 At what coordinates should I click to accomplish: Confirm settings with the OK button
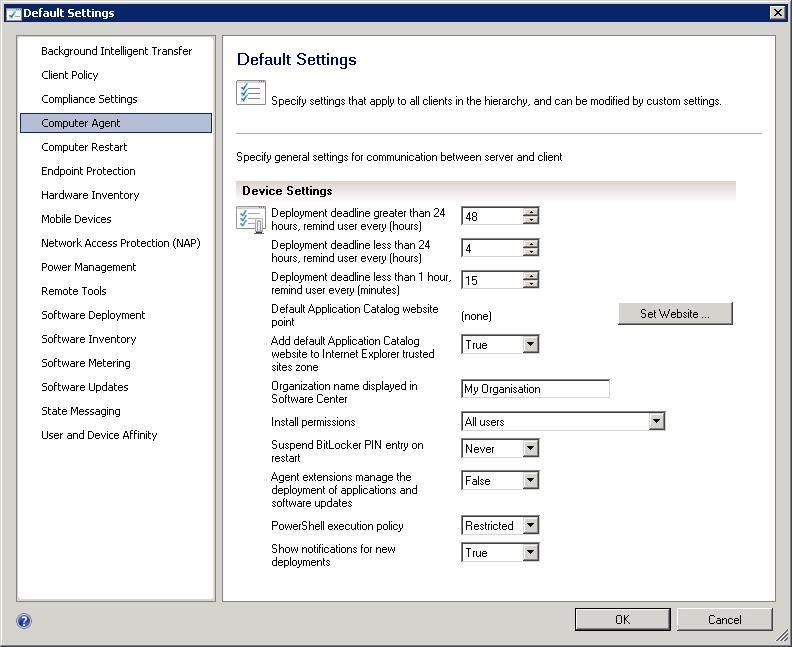622,619
